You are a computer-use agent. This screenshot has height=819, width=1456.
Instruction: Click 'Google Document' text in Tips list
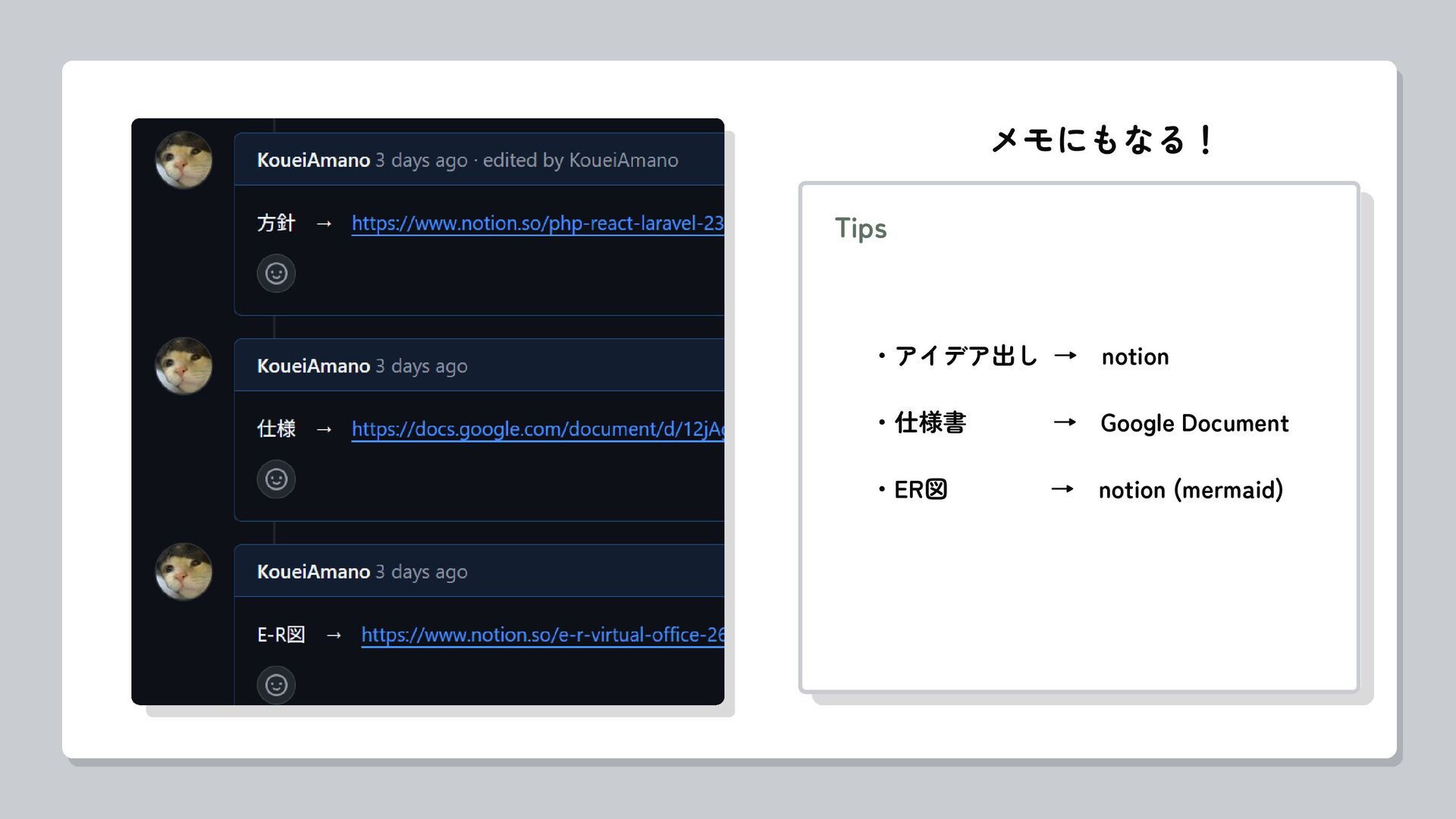pos(1194,423)
